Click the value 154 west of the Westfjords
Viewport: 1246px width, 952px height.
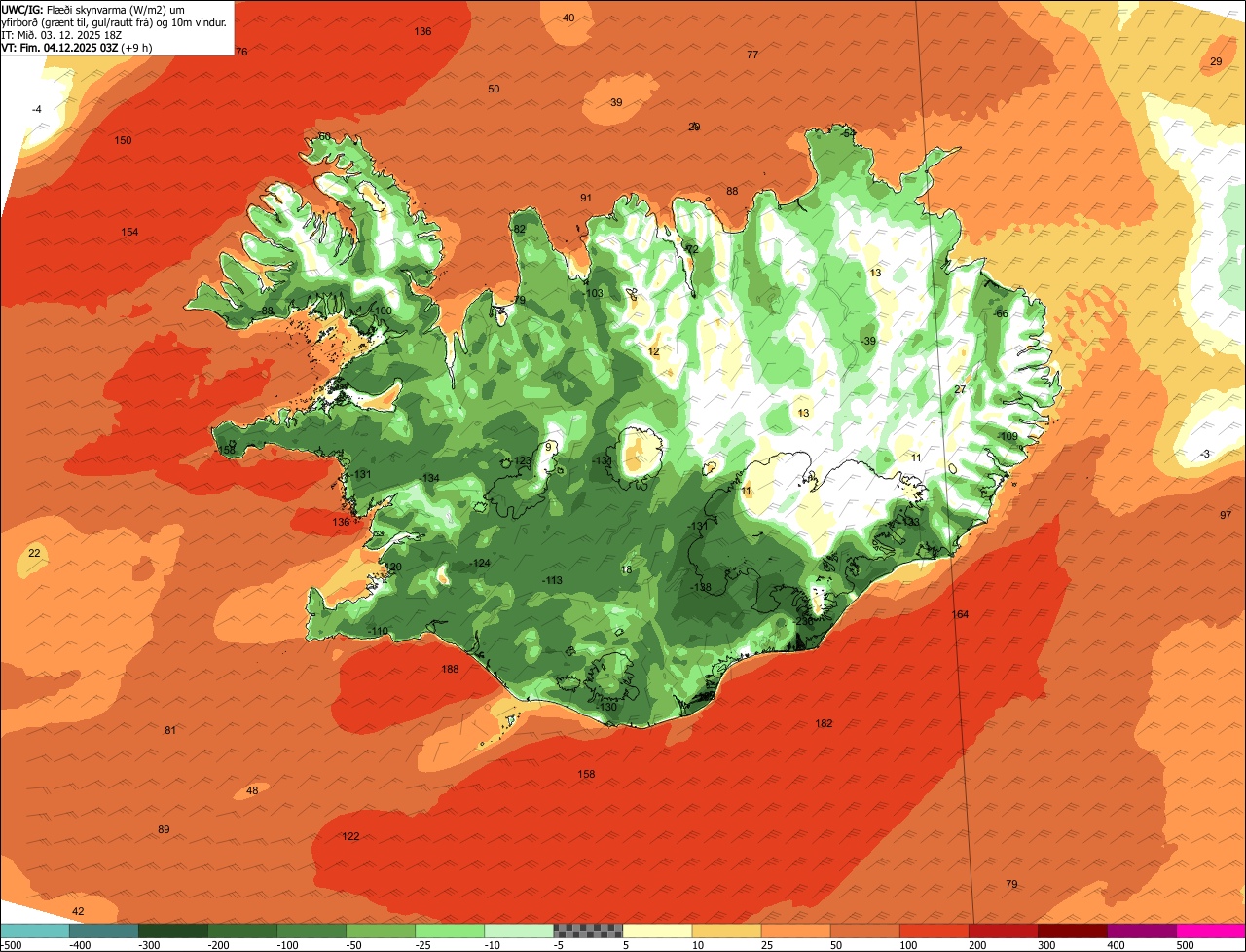(x=129, y=232)
